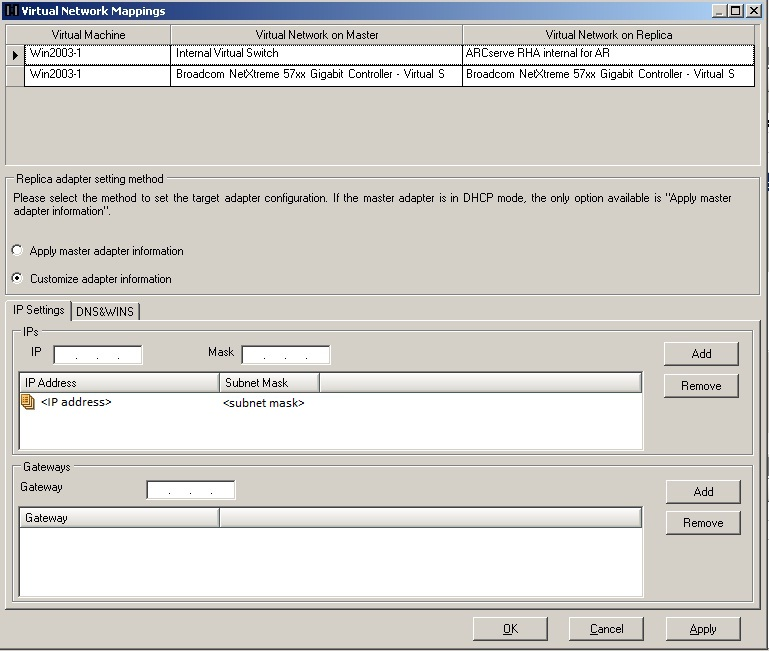Click Remove button in IPs section

[701, 385]
